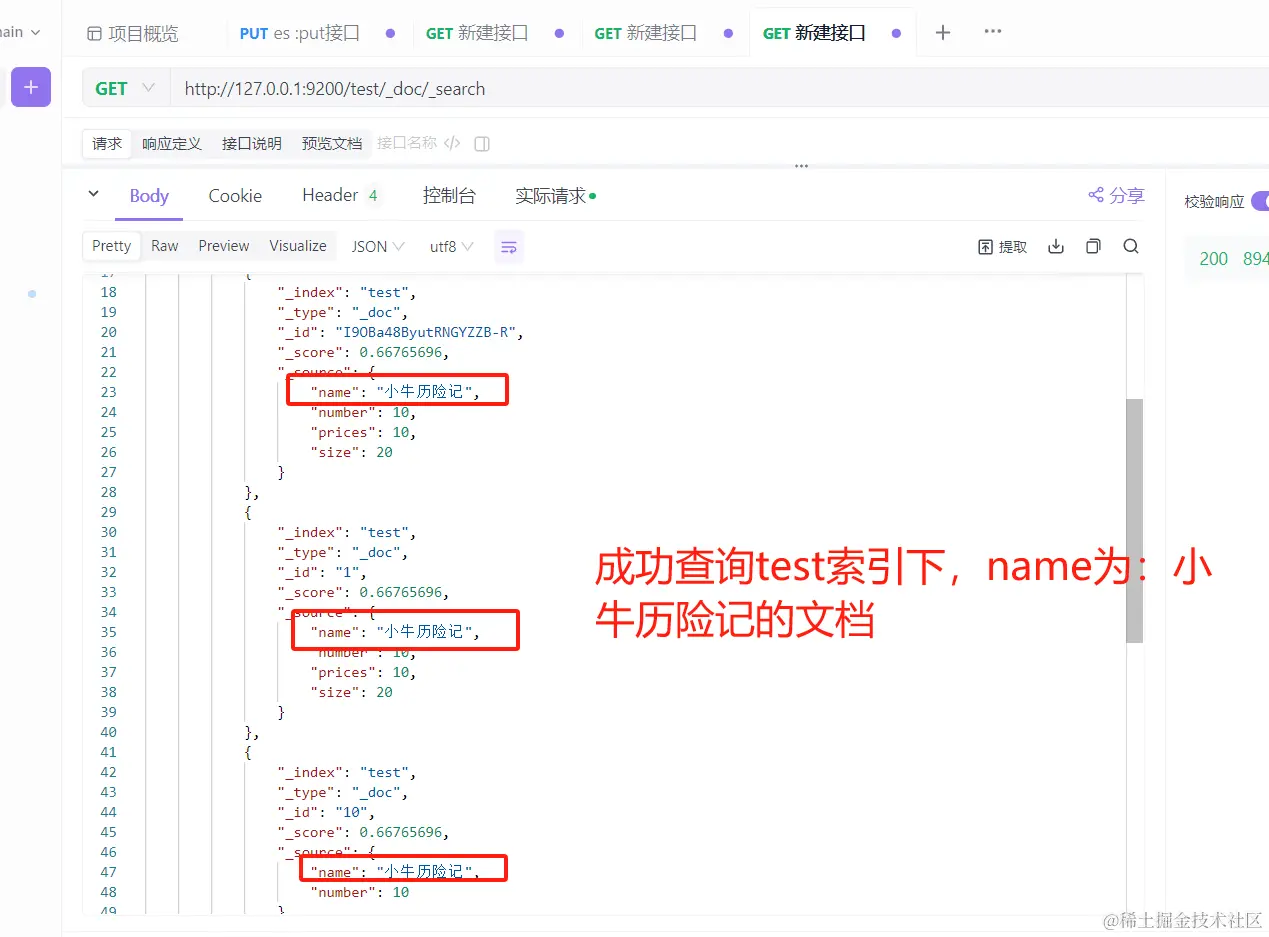Click the "prices": 10 on line 37
This screenshot has height=937, width=1269.
[x=363, y=672]
